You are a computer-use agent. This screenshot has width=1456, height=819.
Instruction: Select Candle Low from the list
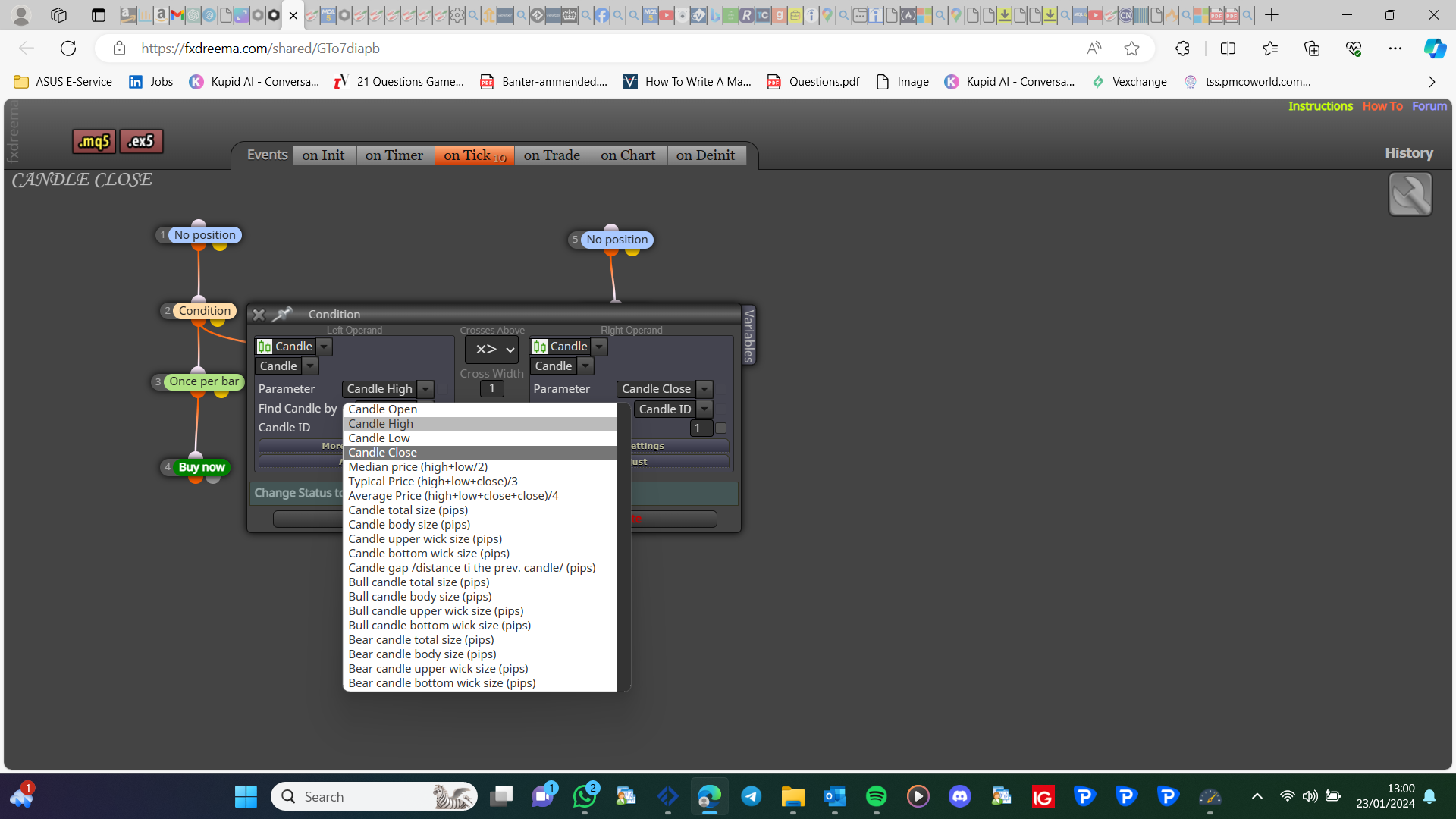tap(480, 438)
